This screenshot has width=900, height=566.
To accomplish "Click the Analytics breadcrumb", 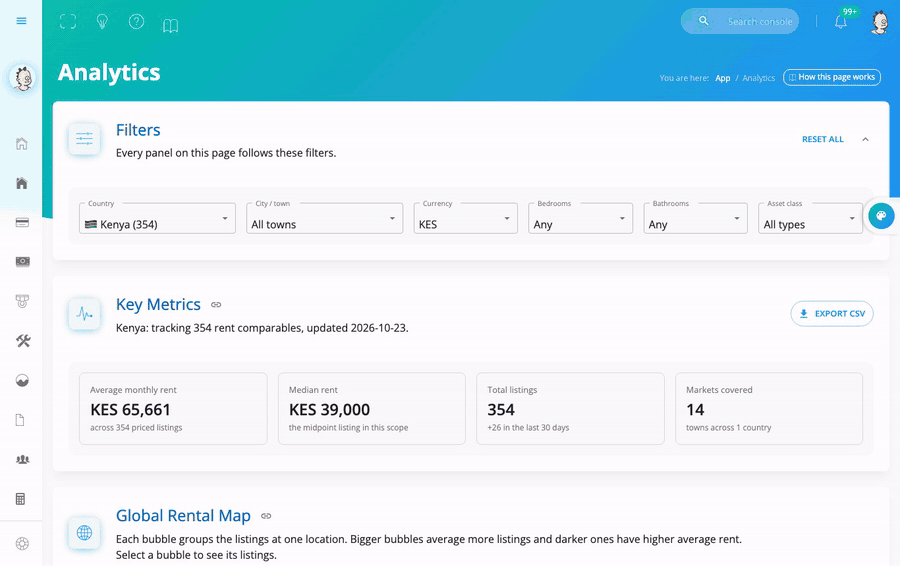I will [758, 78].
